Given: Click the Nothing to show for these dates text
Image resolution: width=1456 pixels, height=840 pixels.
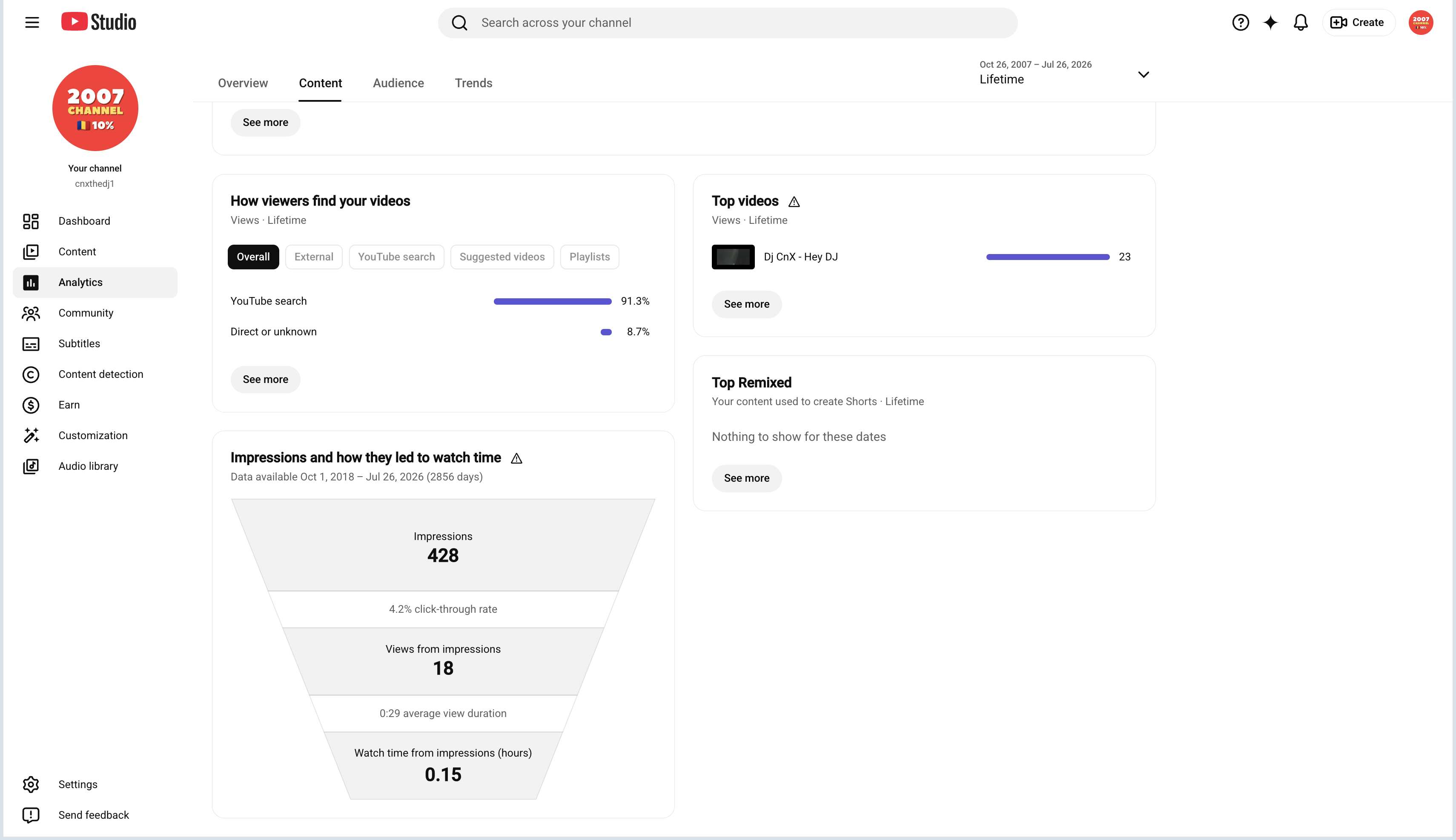Looking at the screenshot, I should click(799, 437).
